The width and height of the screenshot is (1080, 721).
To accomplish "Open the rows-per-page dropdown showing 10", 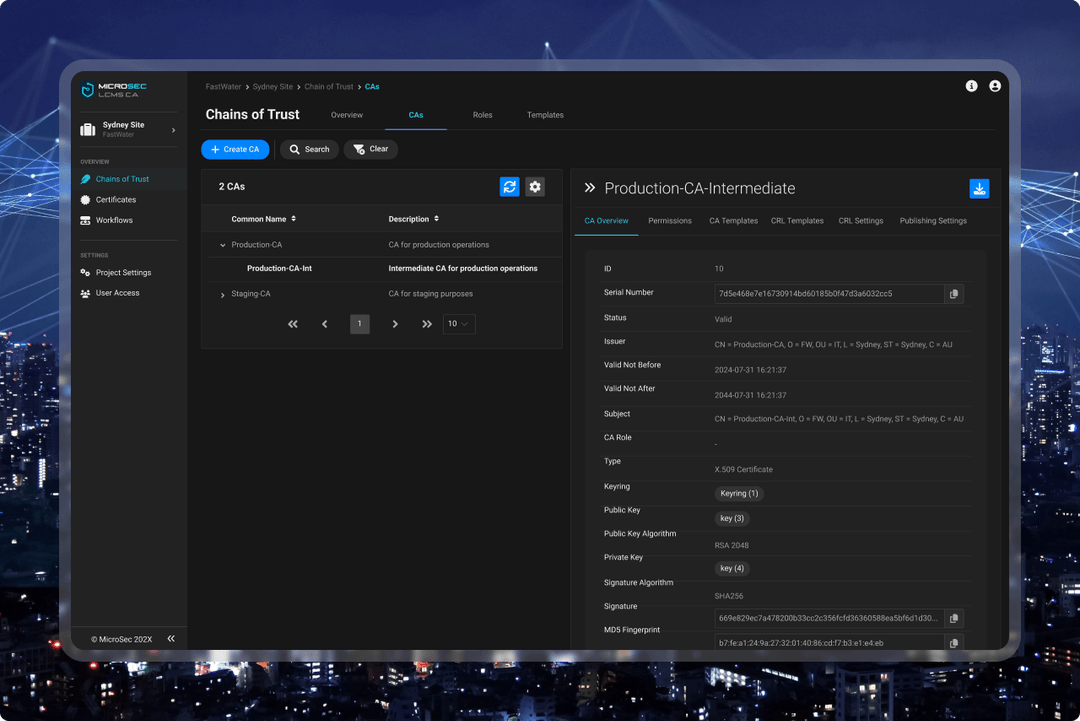I will pyautogui.click(x=459, y=324).
